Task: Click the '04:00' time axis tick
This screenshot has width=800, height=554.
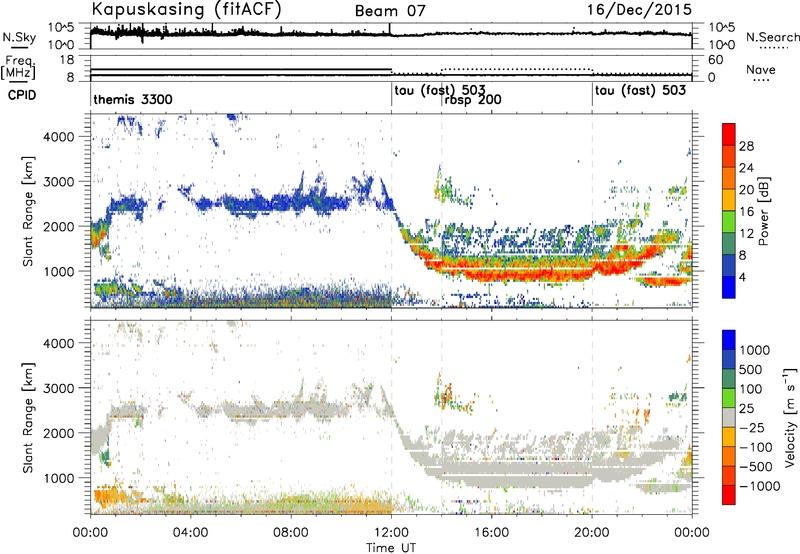Action: [190, 533]
